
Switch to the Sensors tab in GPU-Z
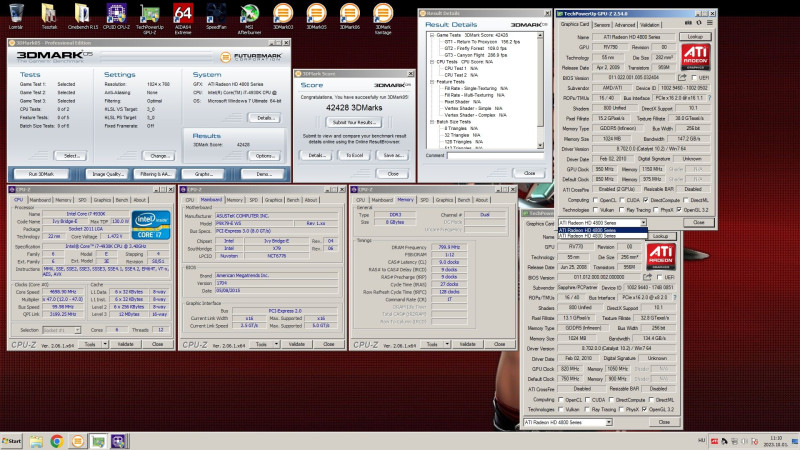pos(602,24)
